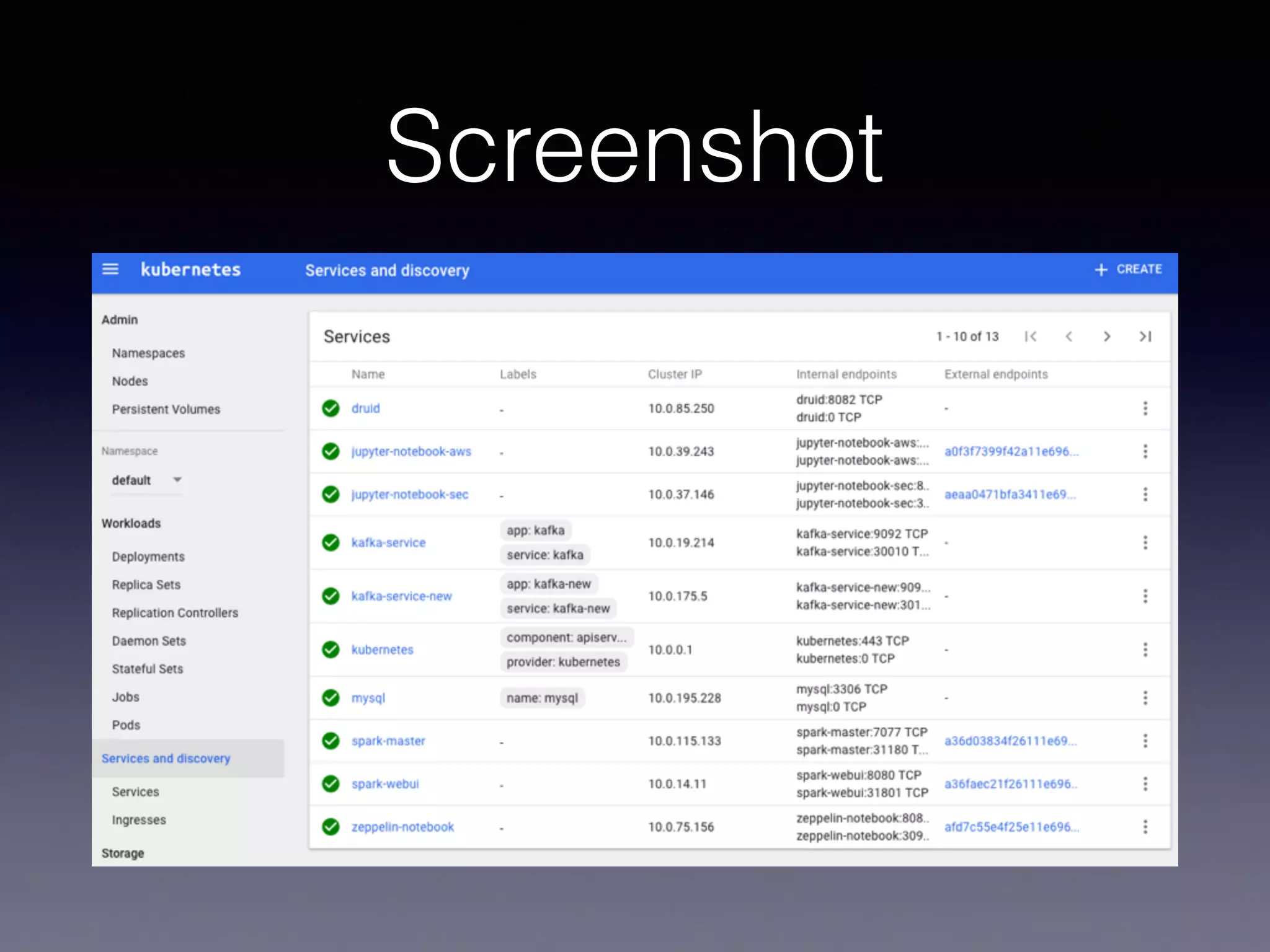This screenshot has width=1270, height=952.
Task: Open the kafka-service-new link
Action: [401, 596]
